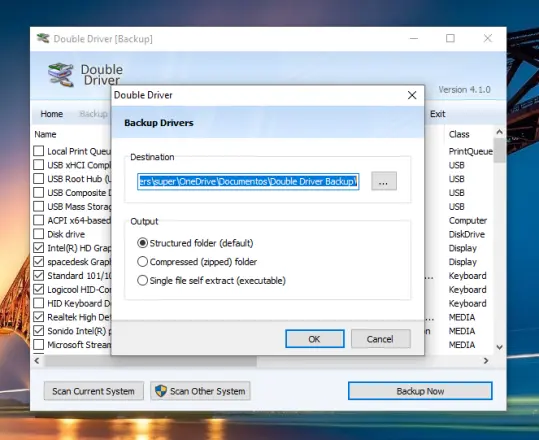Check the USB xHCI Compliant checkbox
The height and width of the screenshot is (440, 539).
pos(38,165)
